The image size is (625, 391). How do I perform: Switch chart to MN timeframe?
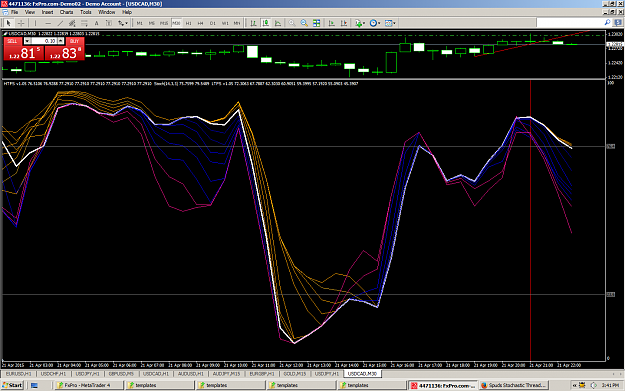237,23
